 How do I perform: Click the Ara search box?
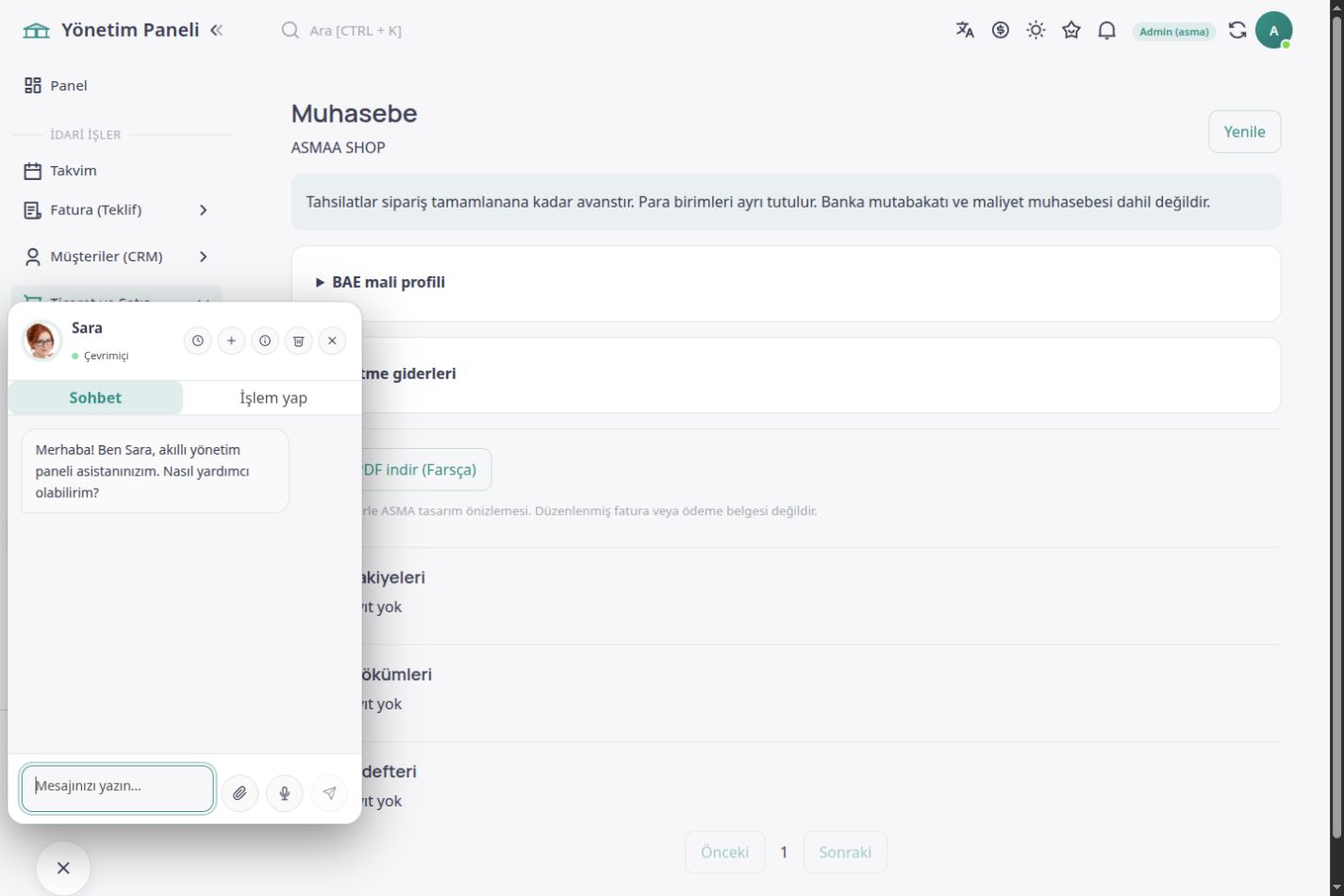point(355,30)
